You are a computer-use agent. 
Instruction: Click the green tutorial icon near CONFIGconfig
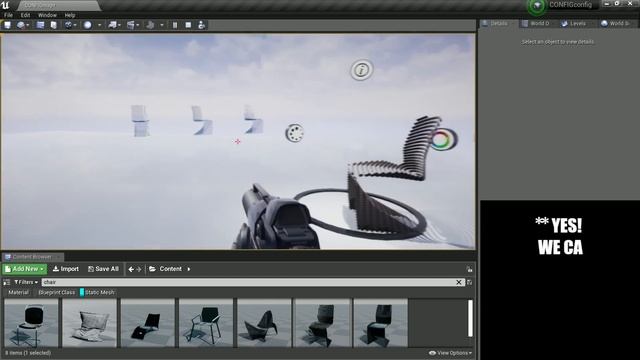tap(537, 6)
